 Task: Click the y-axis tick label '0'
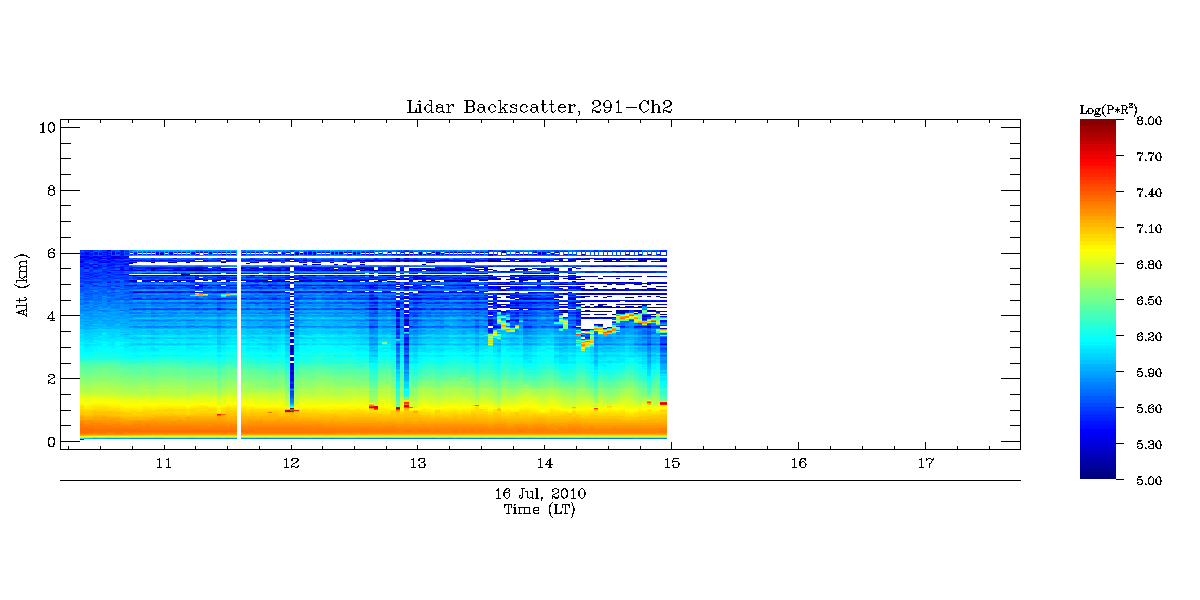(49, 442)
